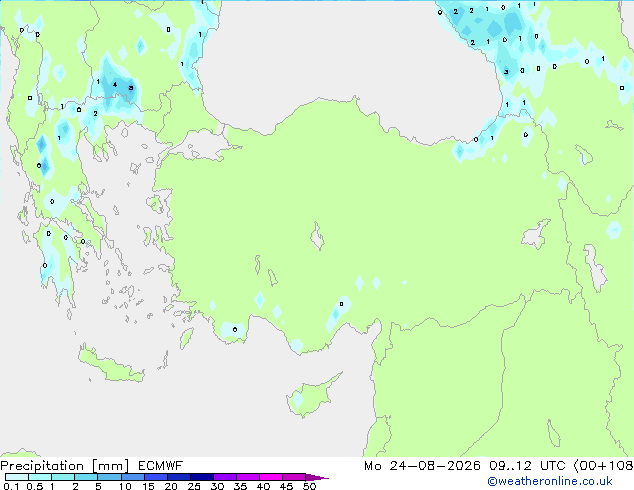Click the '50' legend scale label
Screen dimensions: 634x490
click(x=309, y=486)
